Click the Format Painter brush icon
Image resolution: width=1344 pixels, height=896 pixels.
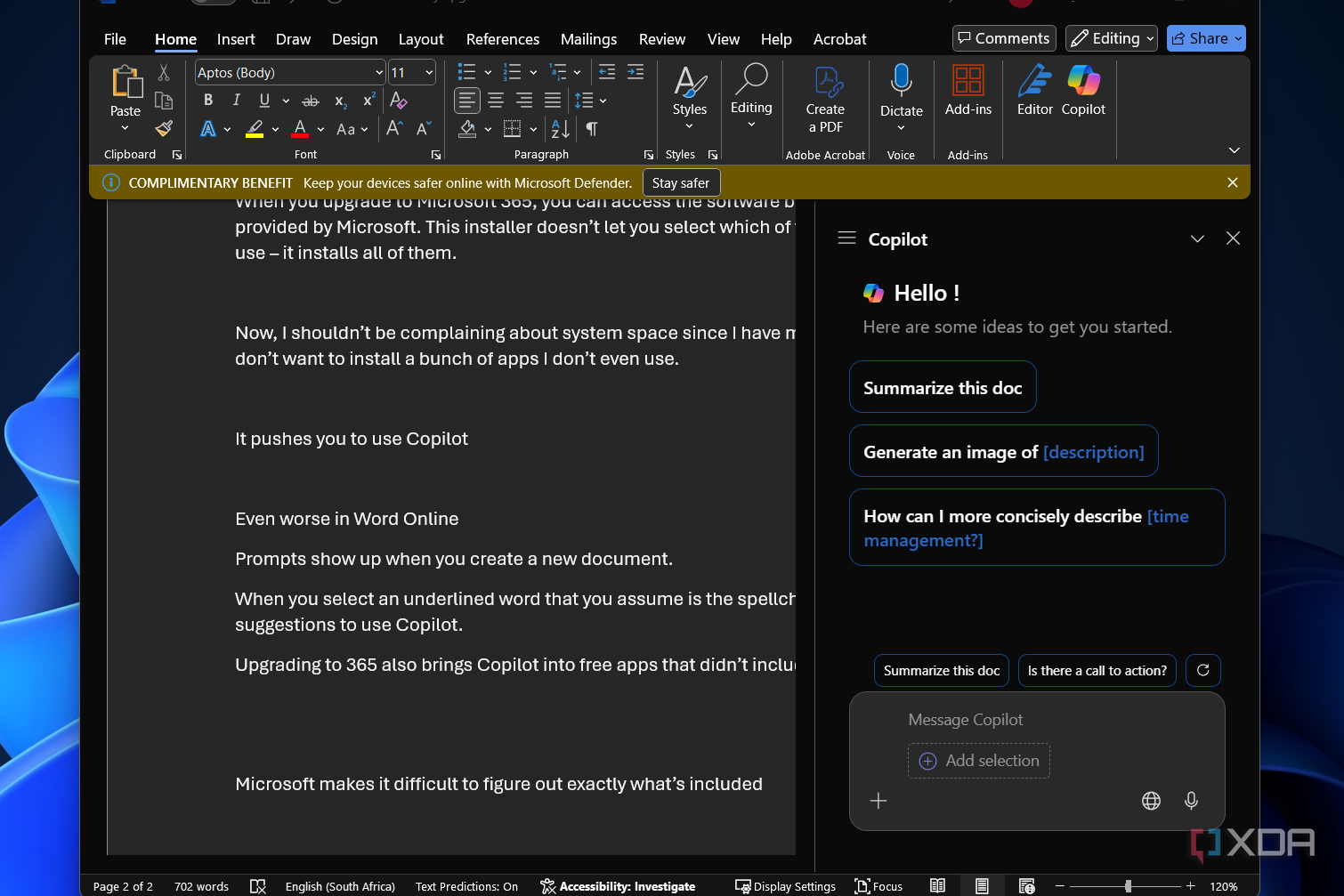(164, 129)
